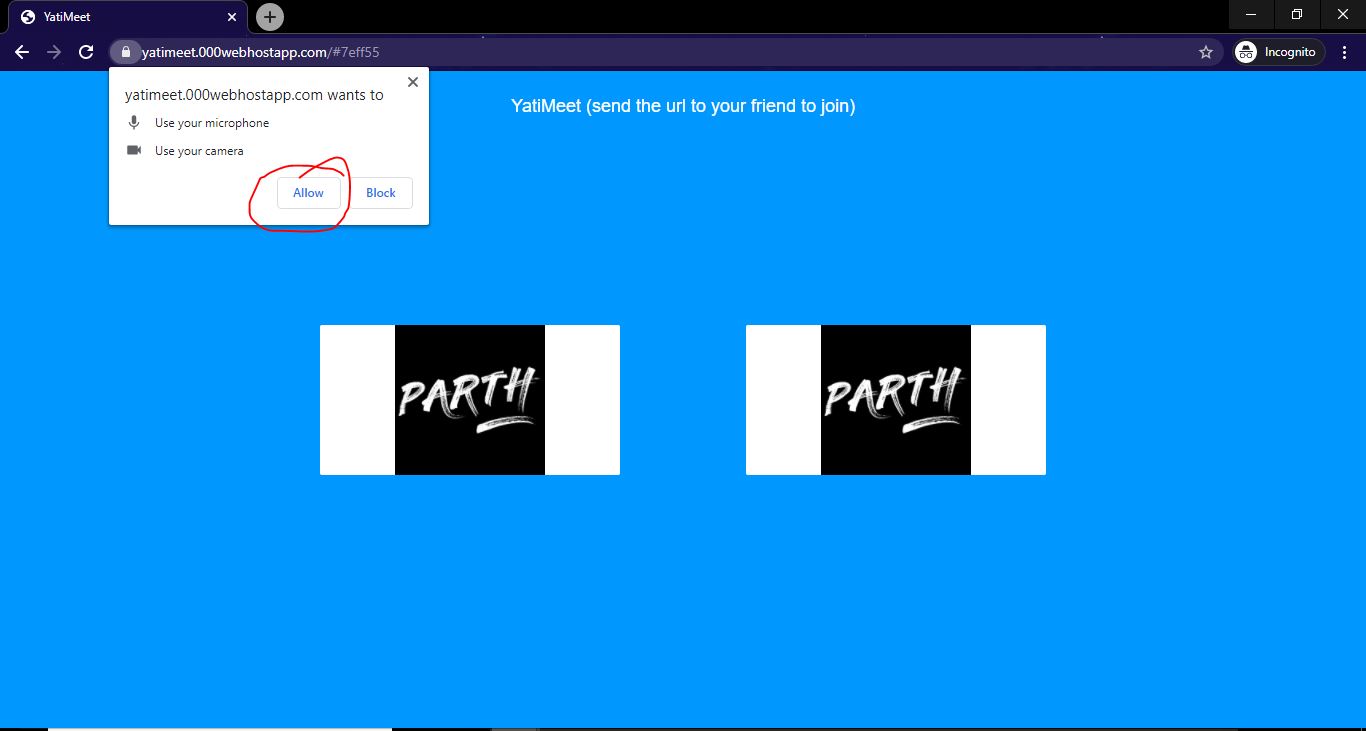Open Chrome three-dot menu
1366x731 pixels.
pyautogui.click(x=1346, y=52)
